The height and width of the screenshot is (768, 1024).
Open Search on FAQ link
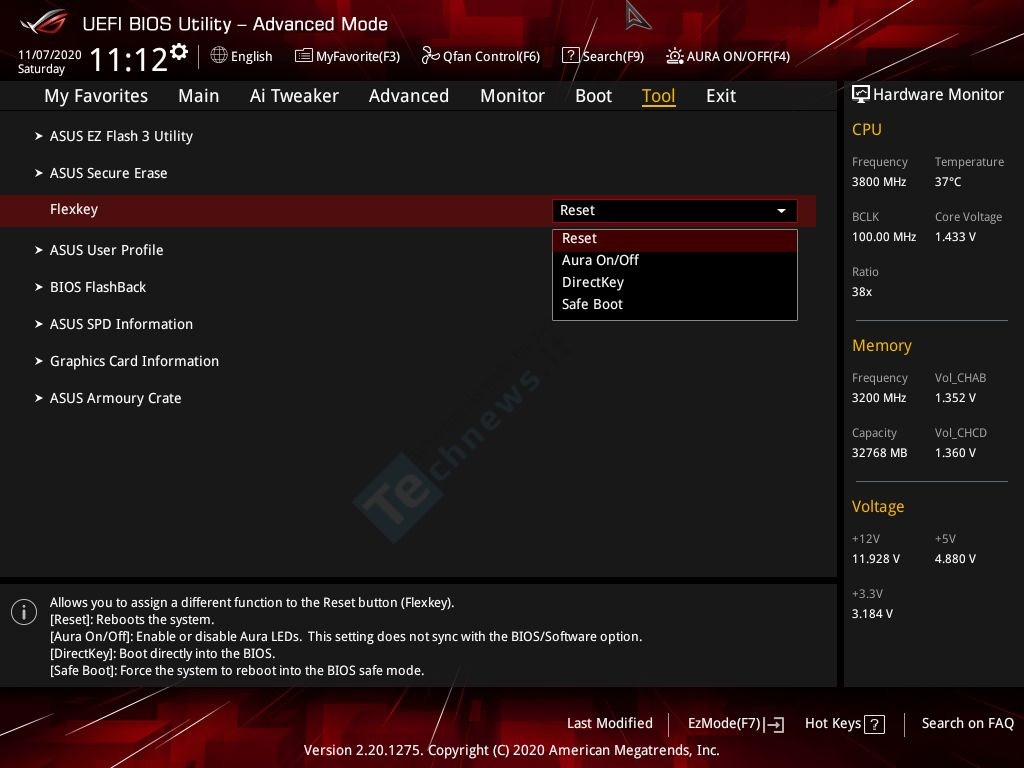tap(968, 724)
